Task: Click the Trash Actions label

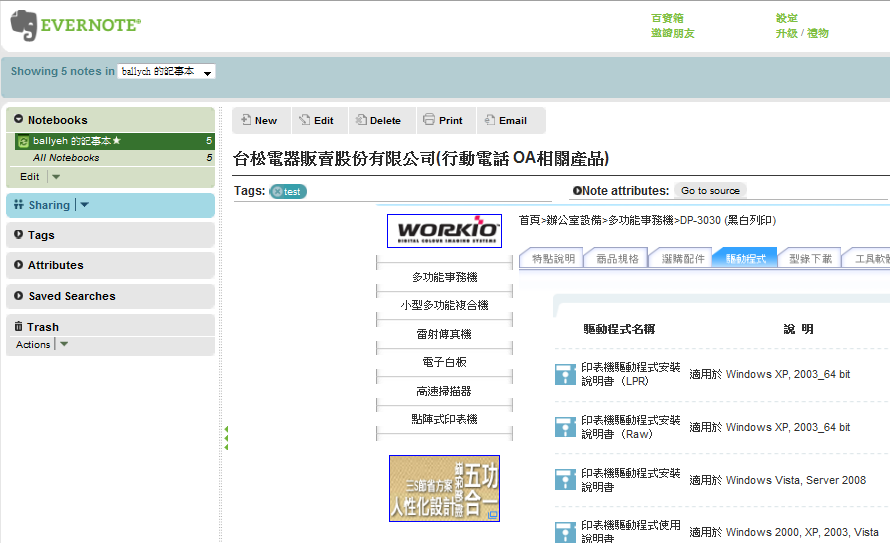Action: tap(33, 344)
